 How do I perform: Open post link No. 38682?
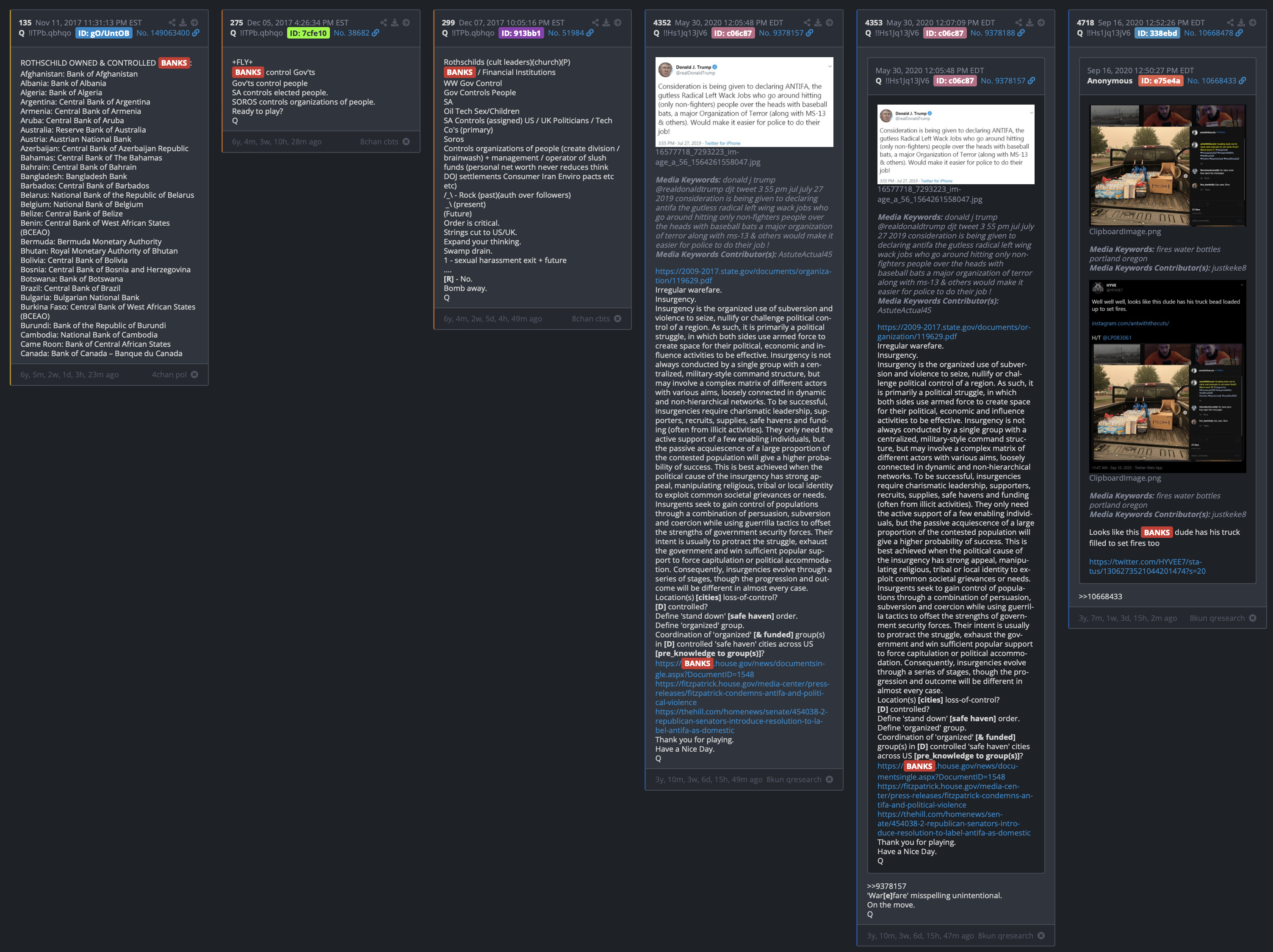[x=351, y=33]
